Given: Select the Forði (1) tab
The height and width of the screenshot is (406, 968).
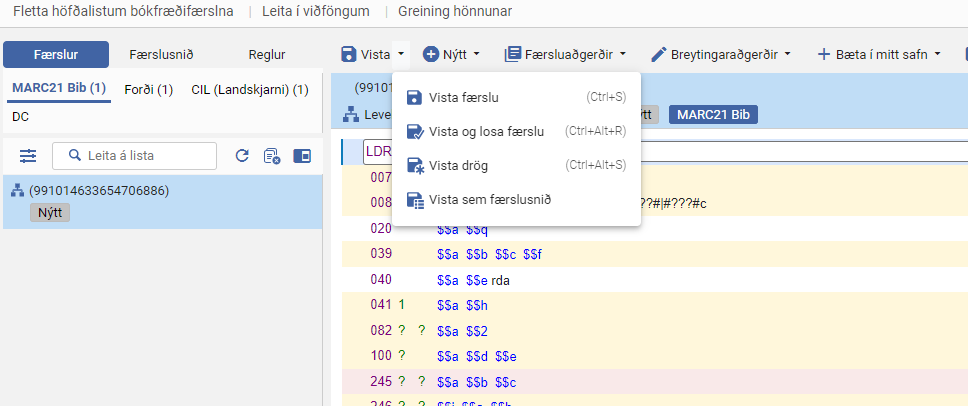Looking at the screenshot, I should [x=149, y=89].
